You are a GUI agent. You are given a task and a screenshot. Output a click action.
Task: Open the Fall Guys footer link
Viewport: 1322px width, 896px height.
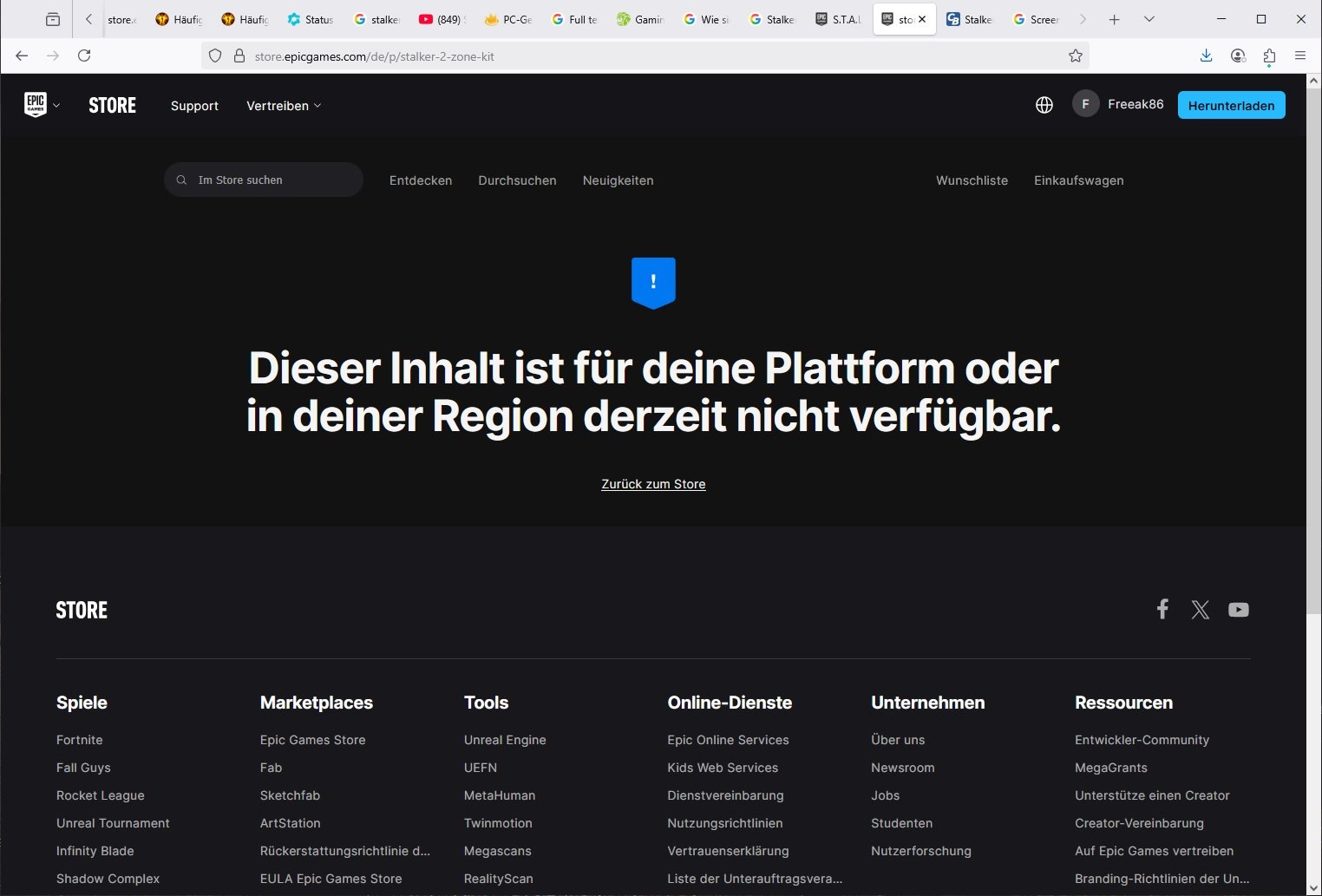[x=83, y=768]
